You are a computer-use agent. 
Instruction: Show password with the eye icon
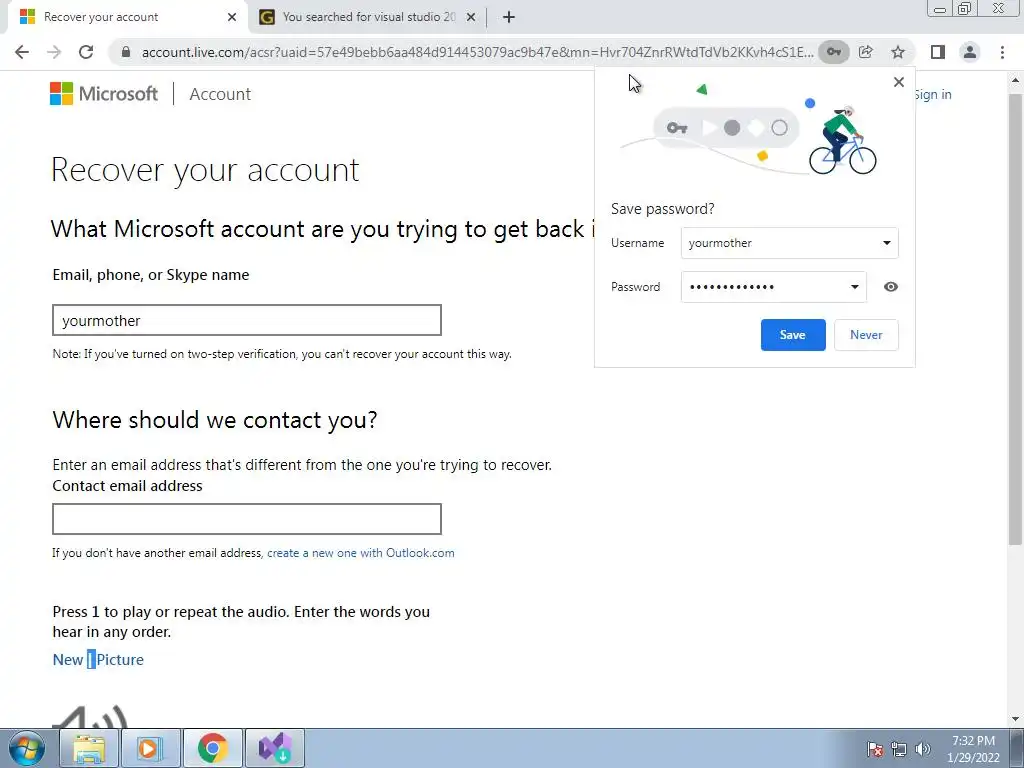(891, 287)
